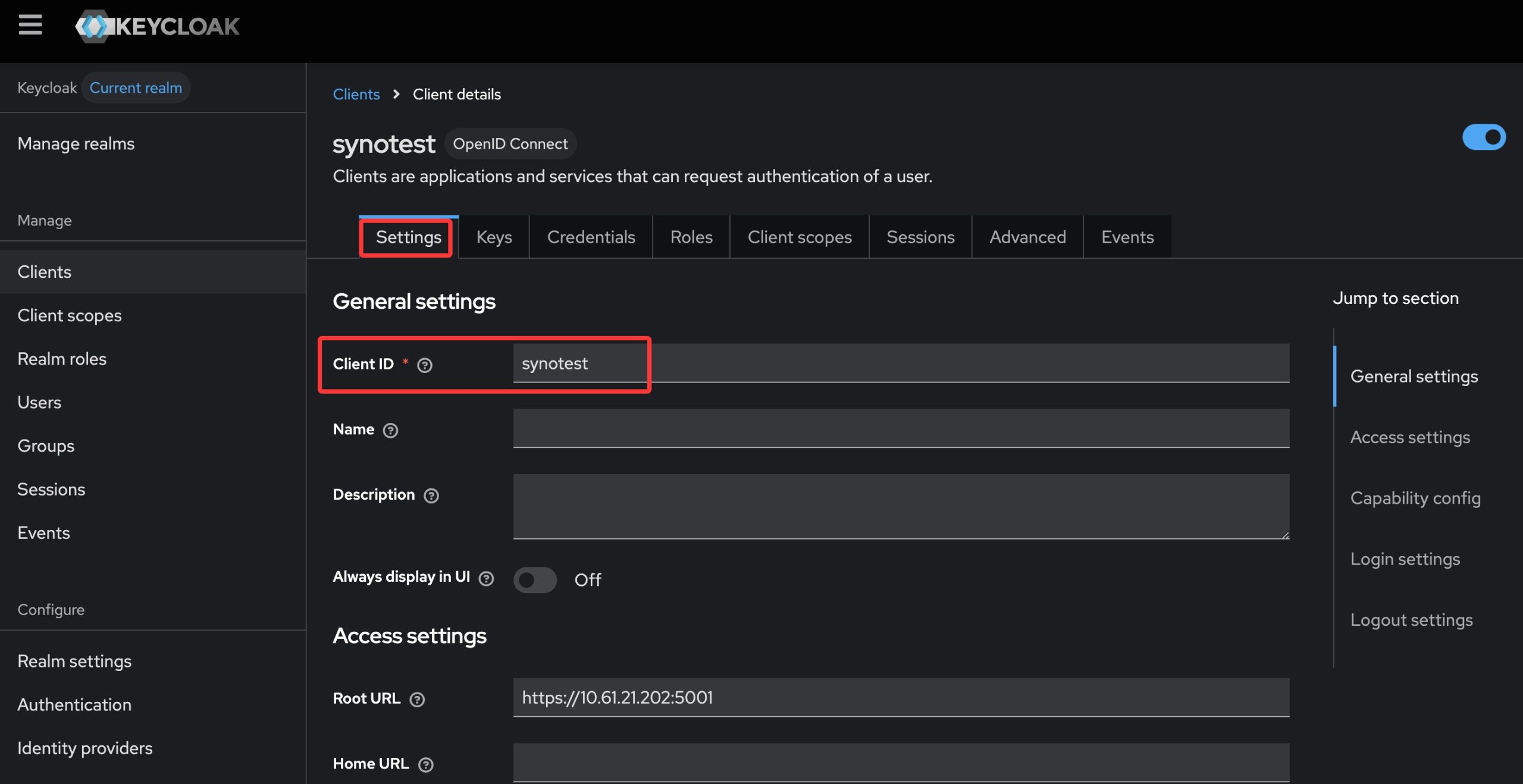Toggle Always display in UI switch
Screen dimensions: 1523x784
[535, 579]
